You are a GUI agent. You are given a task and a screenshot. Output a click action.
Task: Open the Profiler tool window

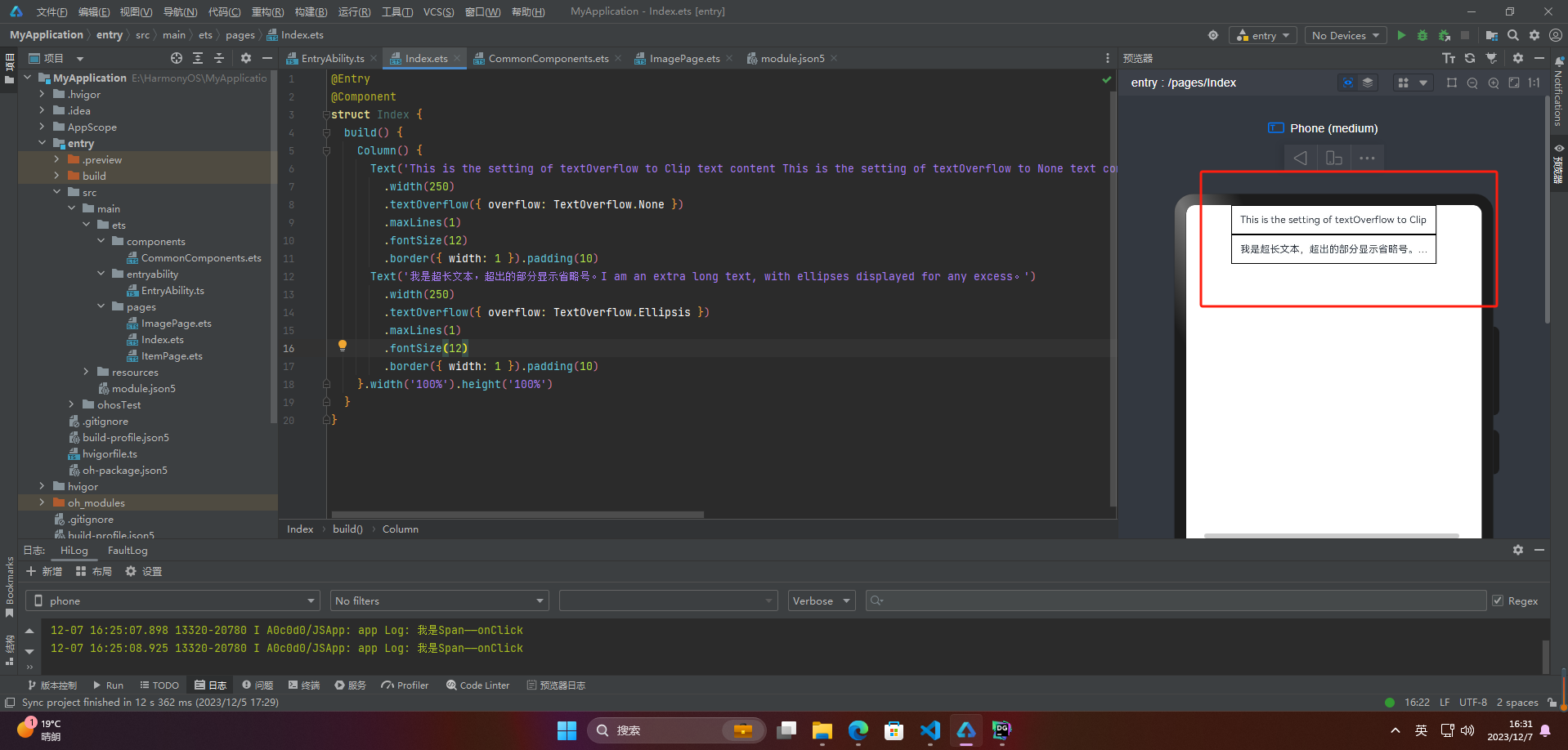(x=405, y=685)
